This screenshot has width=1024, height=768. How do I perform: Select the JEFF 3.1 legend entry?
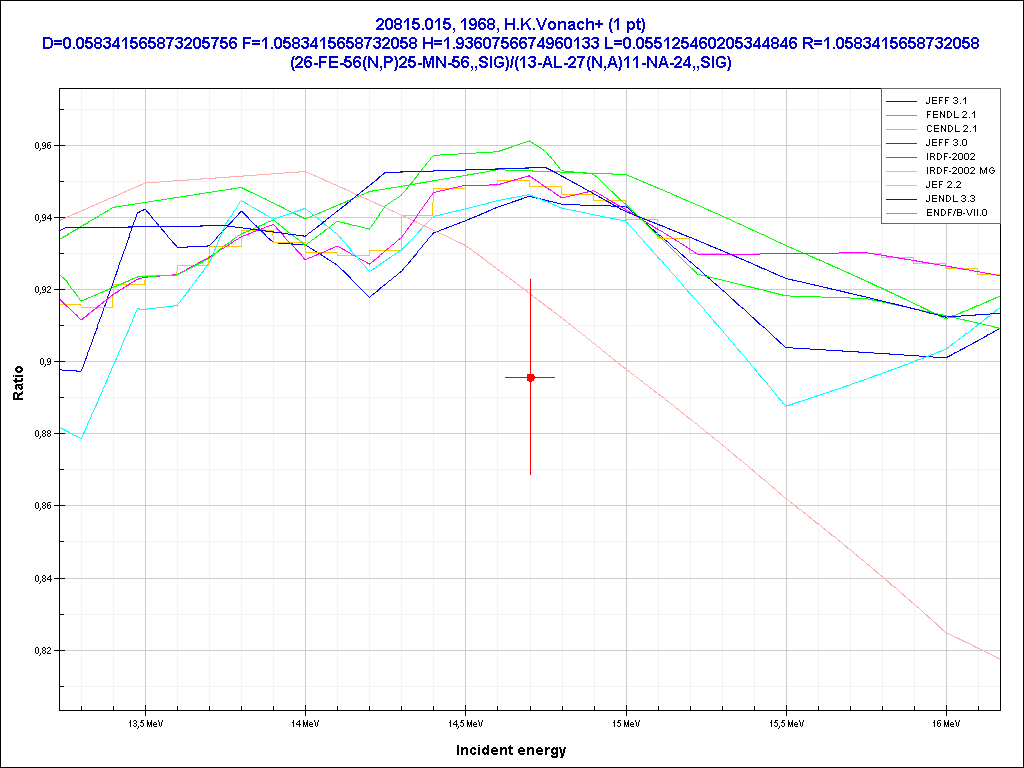coord(945,101)
